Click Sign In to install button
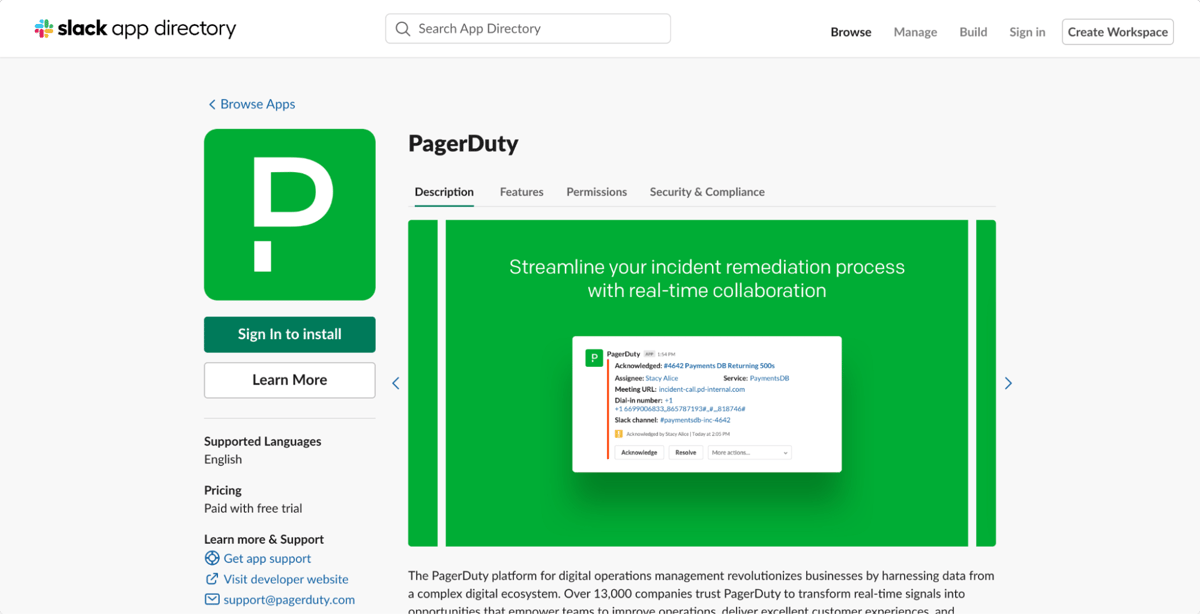This screenshot has width=1200, height=614. 290,334
